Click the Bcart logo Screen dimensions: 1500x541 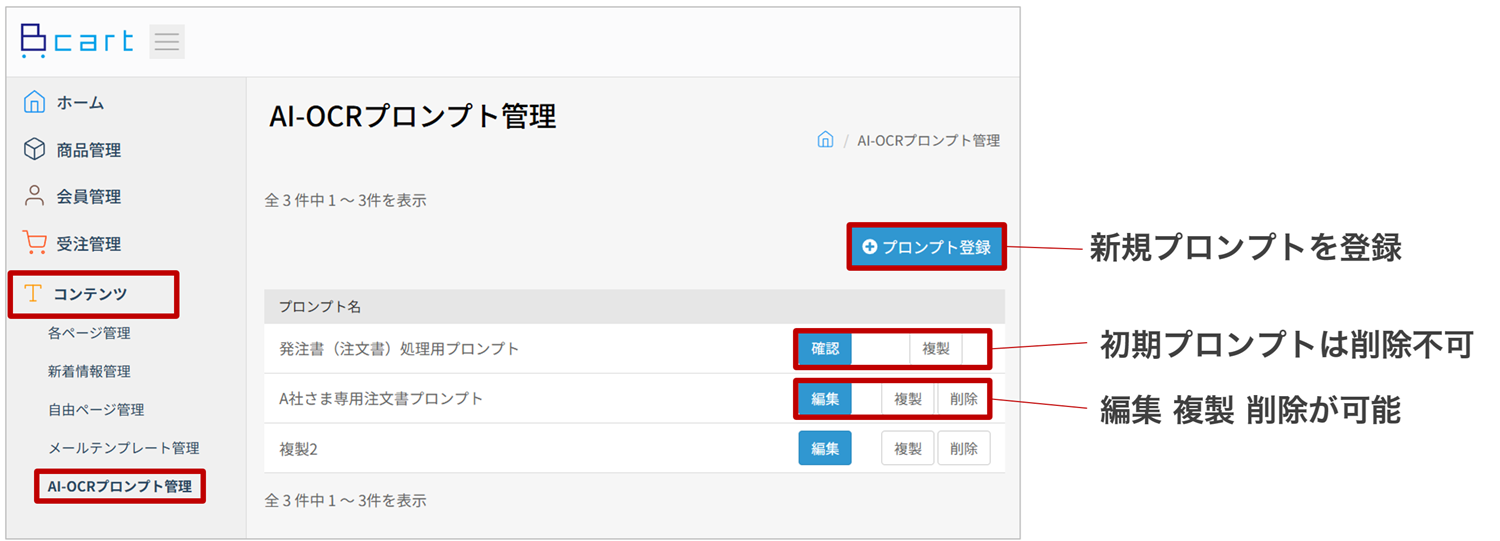point(76,41)
